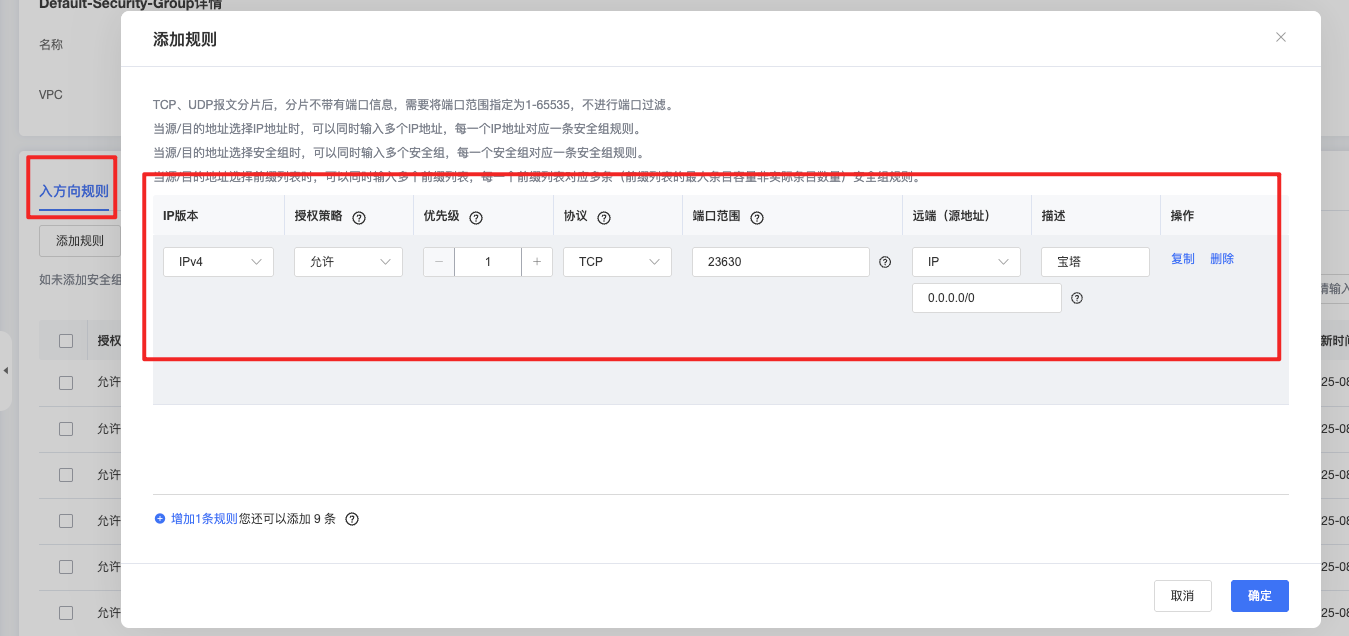
Task: Open the 允许 authorization policy dropdown
Action: pos(348,261)
